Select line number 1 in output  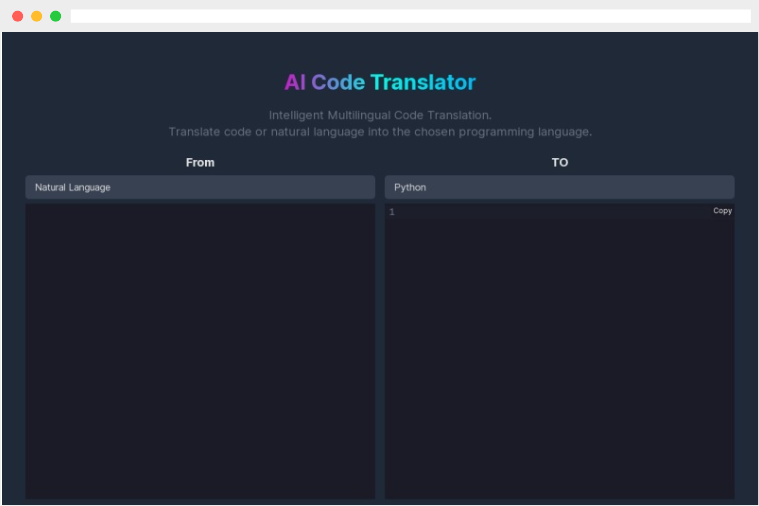coord(392,212)
